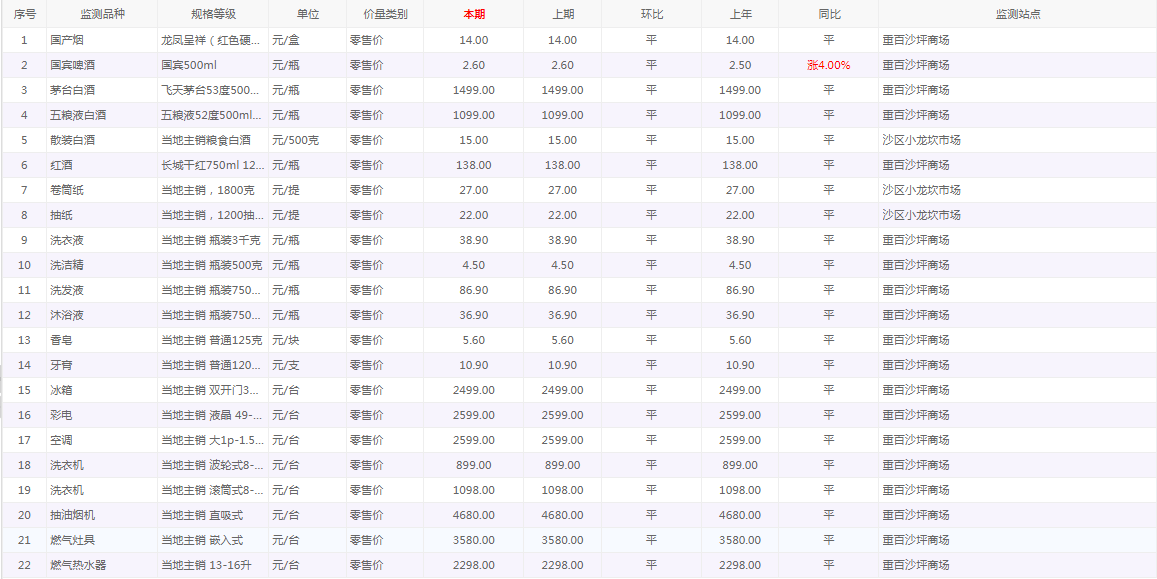Select the 规格等级 column header

pyautogui.click(x=213, y=14)
